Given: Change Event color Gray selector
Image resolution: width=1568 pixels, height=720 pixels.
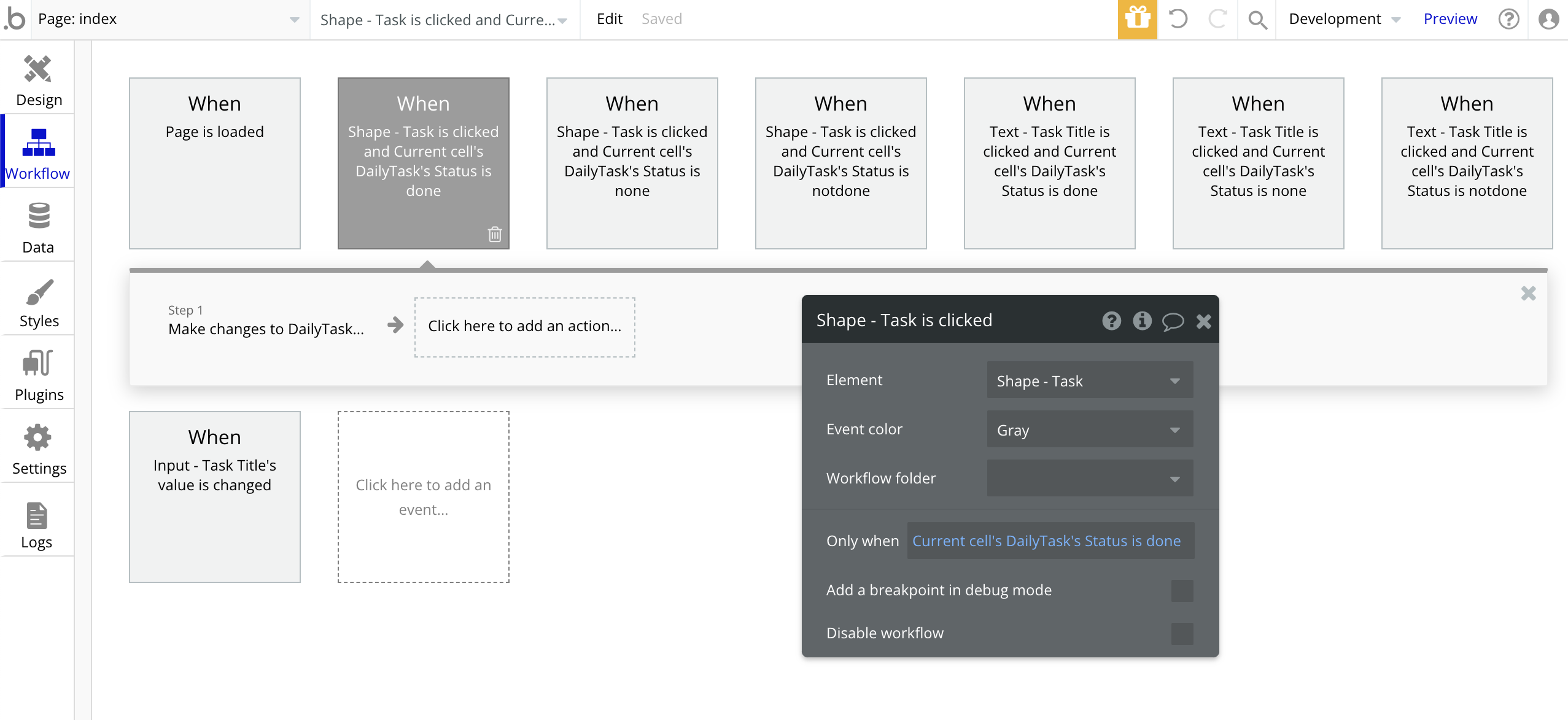Looking at the screenshot, I should (1090, 430).
